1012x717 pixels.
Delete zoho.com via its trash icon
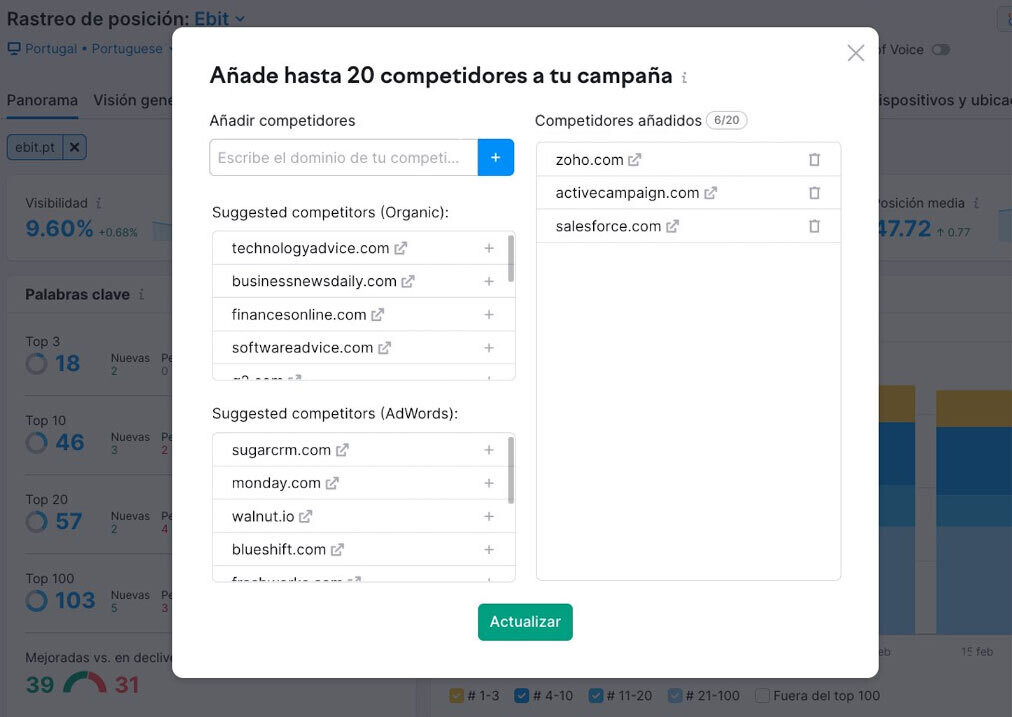coord(815,159)
